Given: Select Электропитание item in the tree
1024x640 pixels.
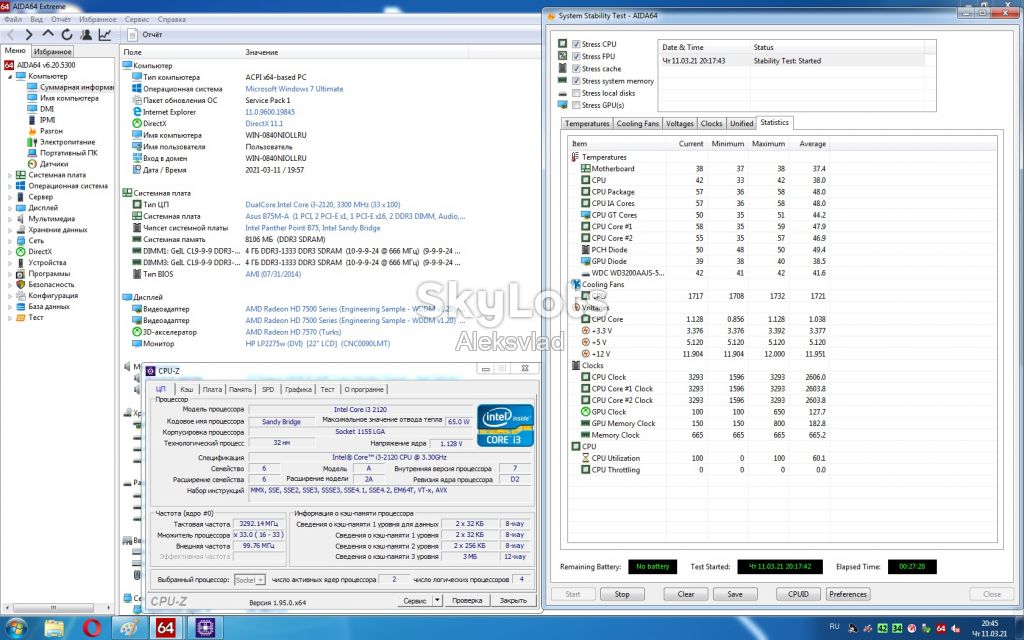Looking at the screenshot, I should coord(67,142).
